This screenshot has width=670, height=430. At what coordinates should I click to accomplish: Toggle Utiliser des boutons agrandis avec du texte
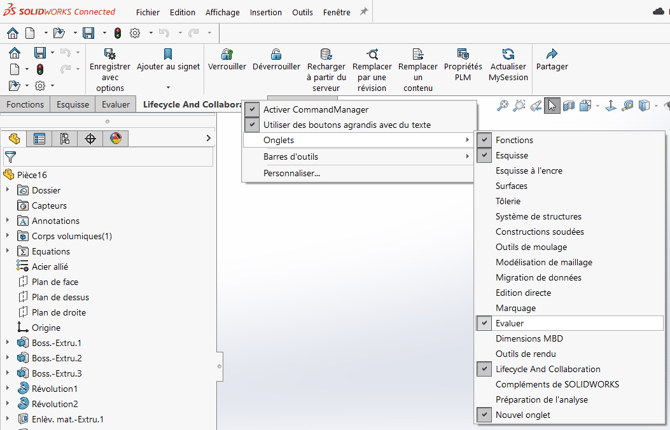(252, 125)
